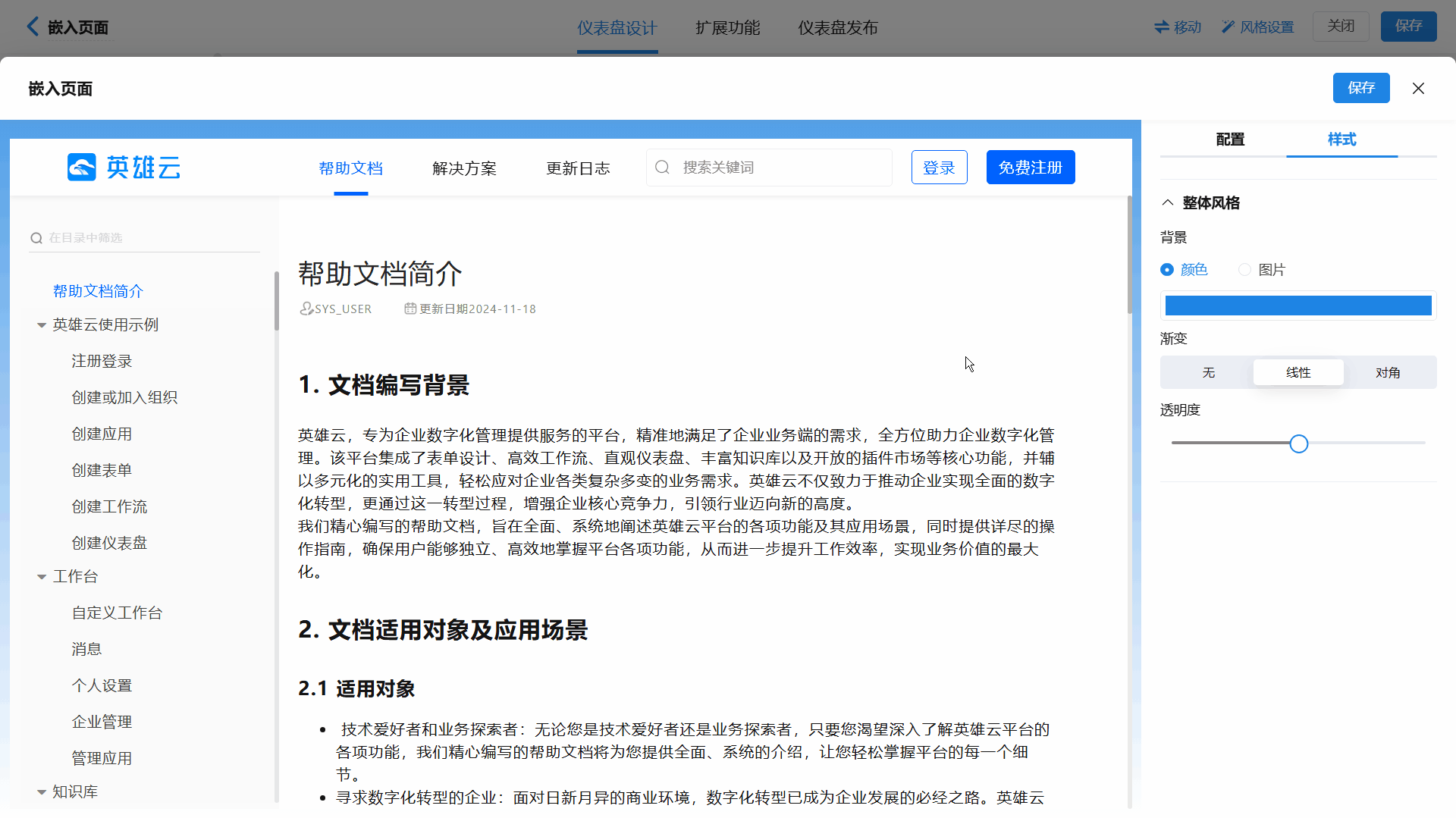1456x818 pixels.
Task: Select the 颜色 background radio
Action: pos(1167,269)
